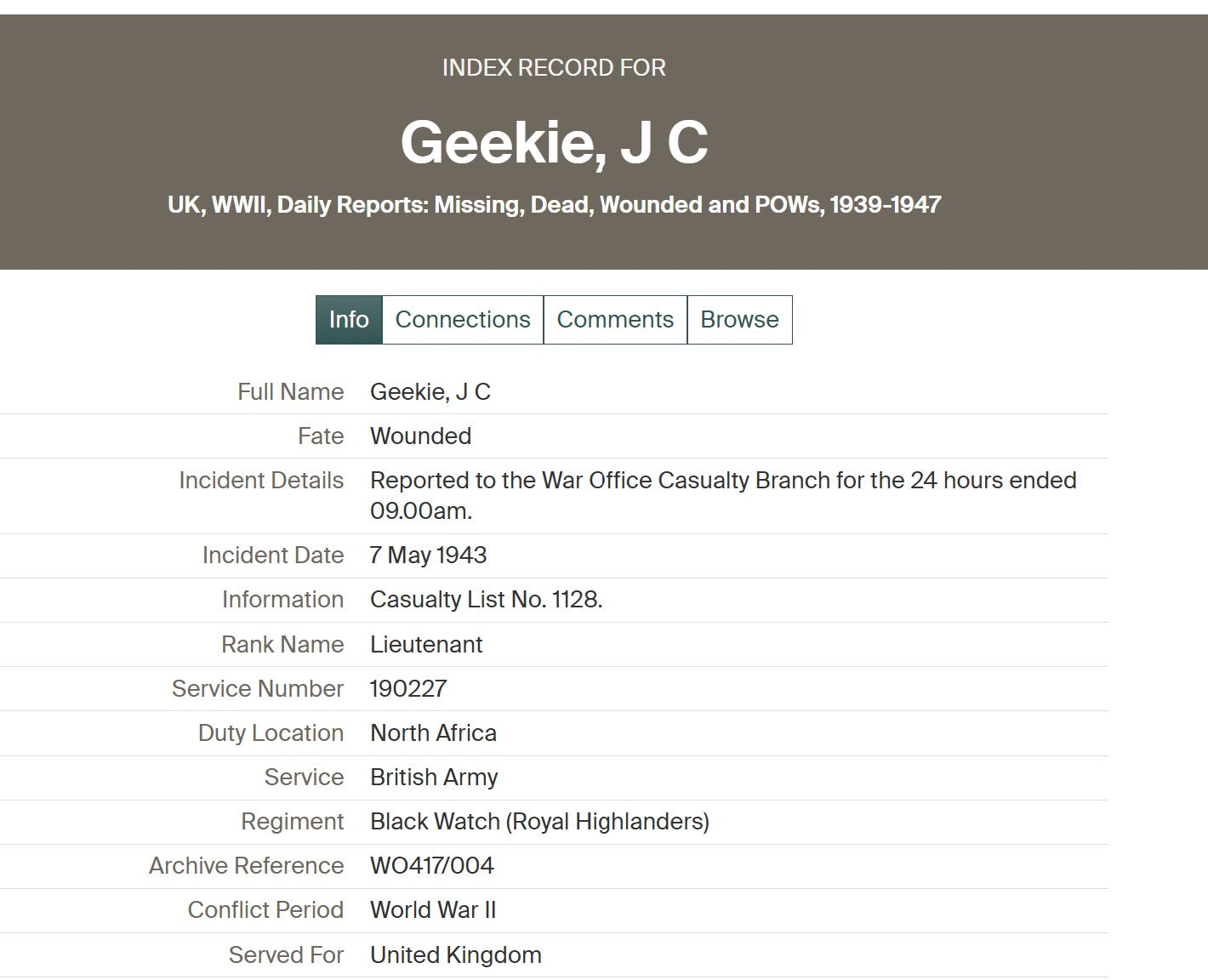This screenshot has height=980, width=1208.
Task: Click the Fate value Wounded
Action: (x=420, y=436)
